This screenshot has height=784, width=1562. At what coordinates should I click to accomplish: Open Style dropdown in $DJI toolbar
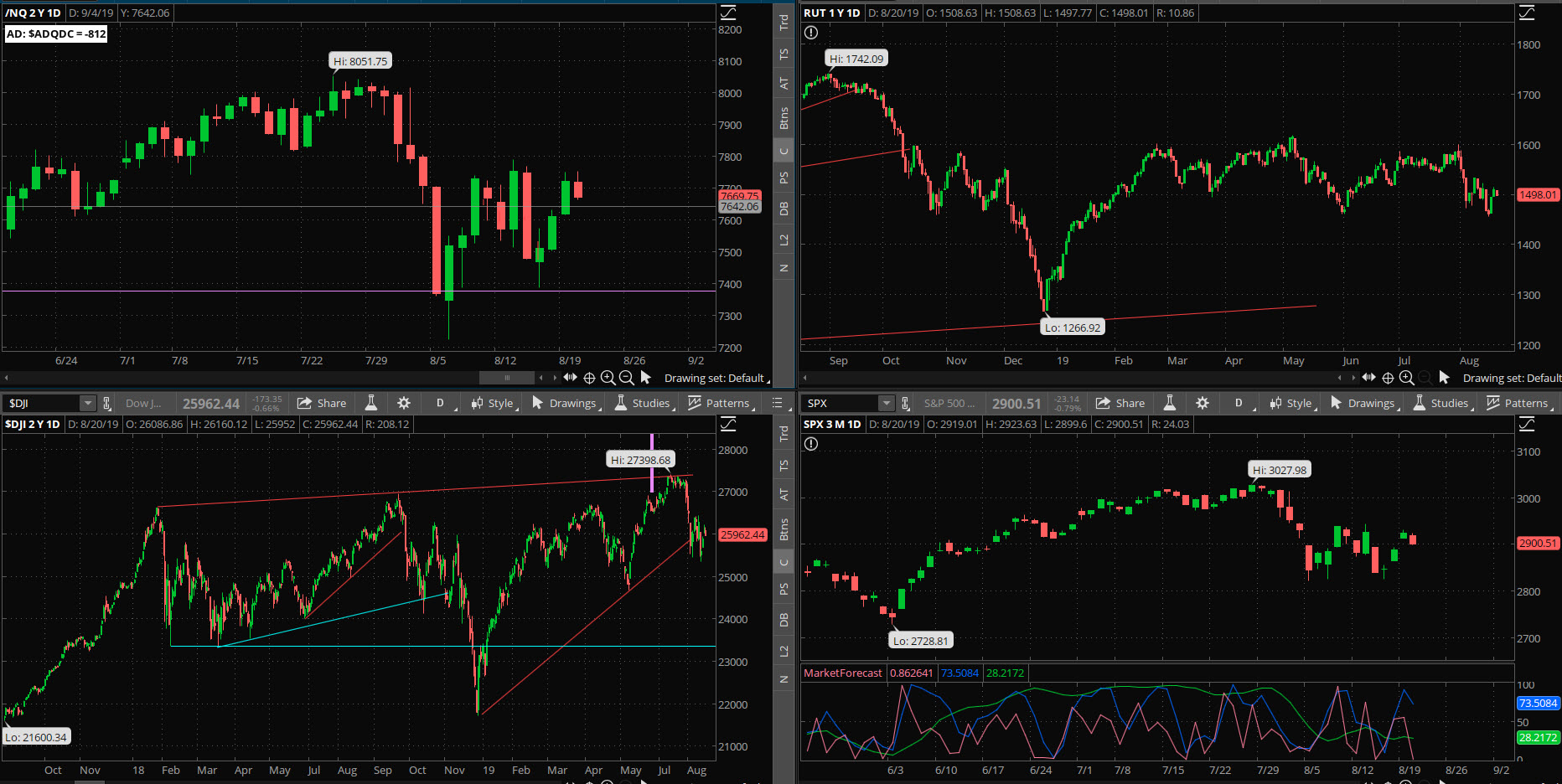[494, 403]
